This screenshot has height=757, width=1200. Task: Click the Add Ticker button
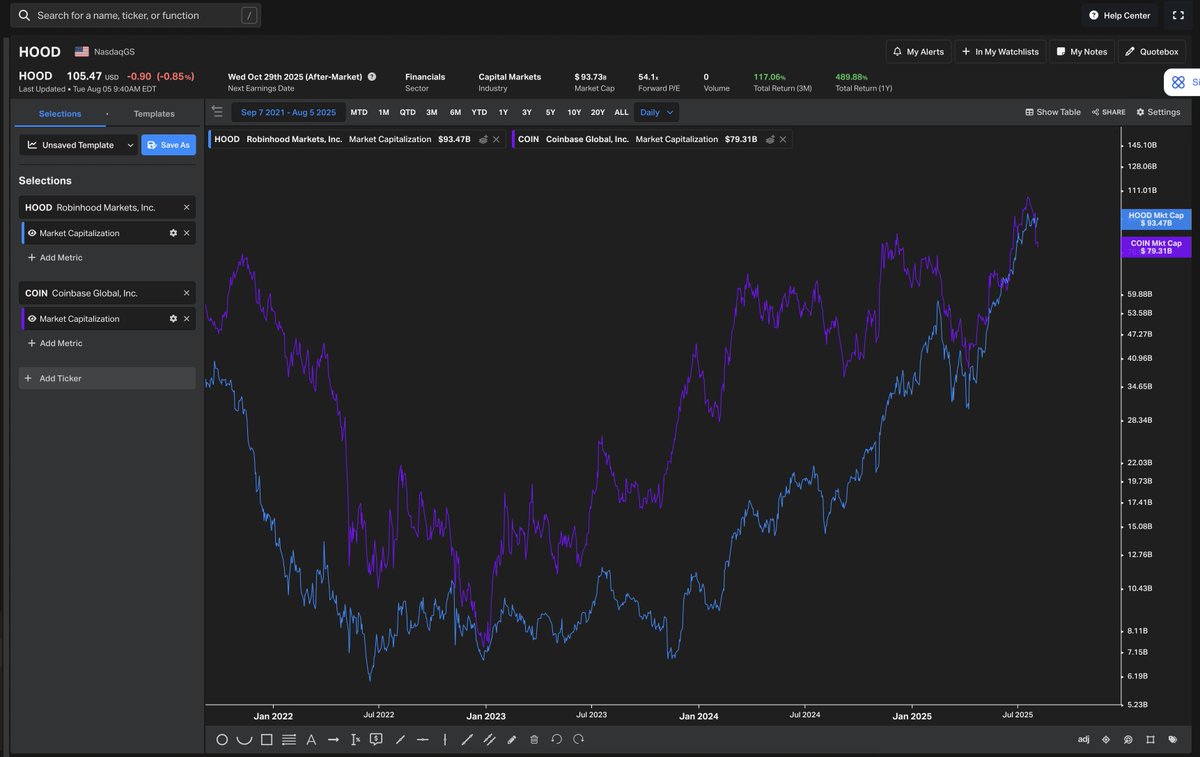point(107,378)
